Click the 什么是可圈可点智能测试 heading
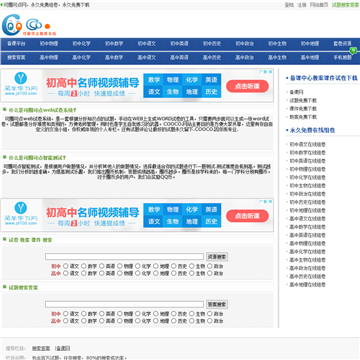Viewport: 360px width, 360px height. [37, 158]
